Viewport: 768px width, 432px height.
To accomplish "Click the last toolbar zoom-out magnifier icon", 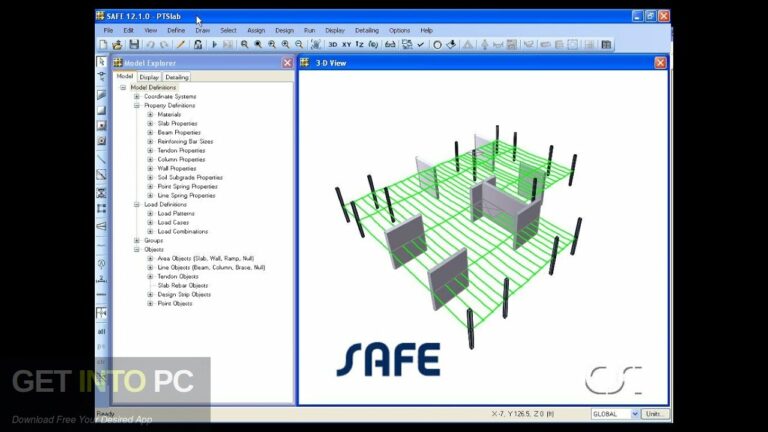I will (x=299, y=45).
